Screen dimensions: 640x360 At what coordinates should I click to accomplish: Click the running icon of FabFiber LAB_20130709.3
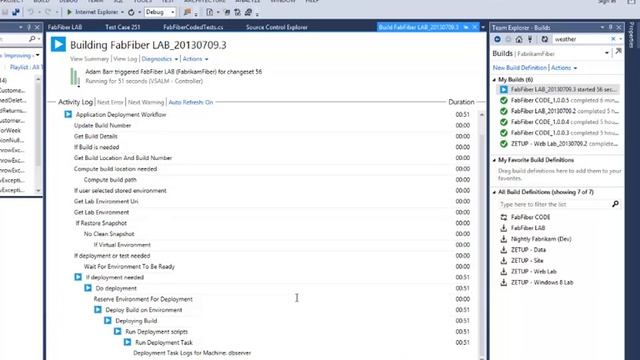[x=504, y=89]
